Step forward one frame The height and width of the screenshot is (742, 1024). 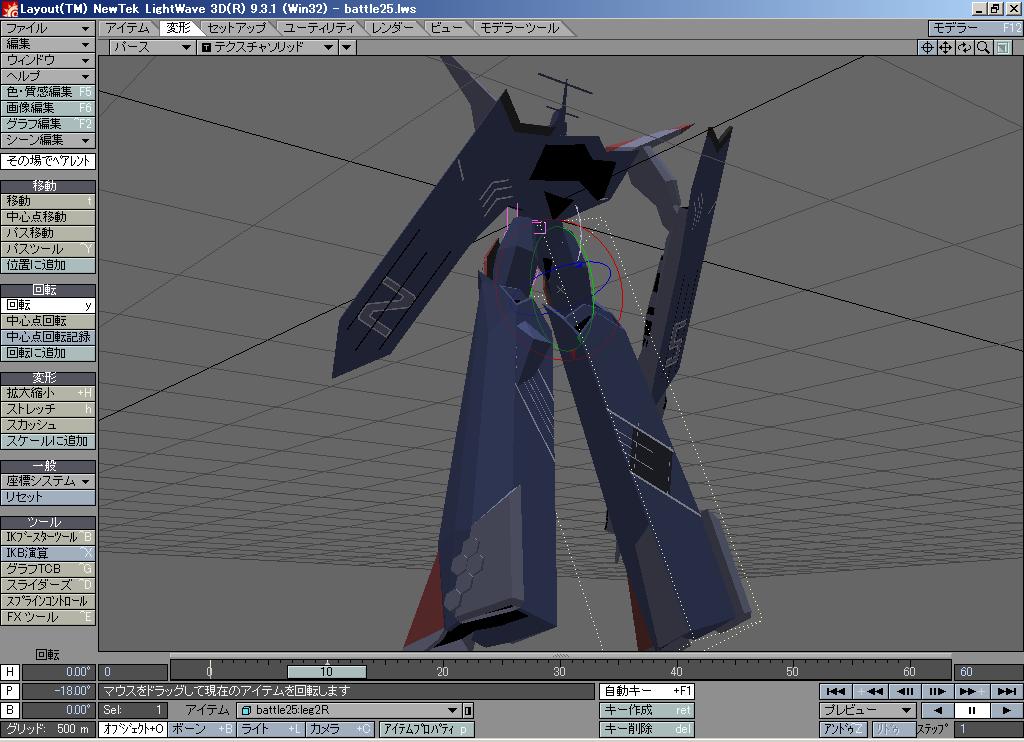(938, 691)
